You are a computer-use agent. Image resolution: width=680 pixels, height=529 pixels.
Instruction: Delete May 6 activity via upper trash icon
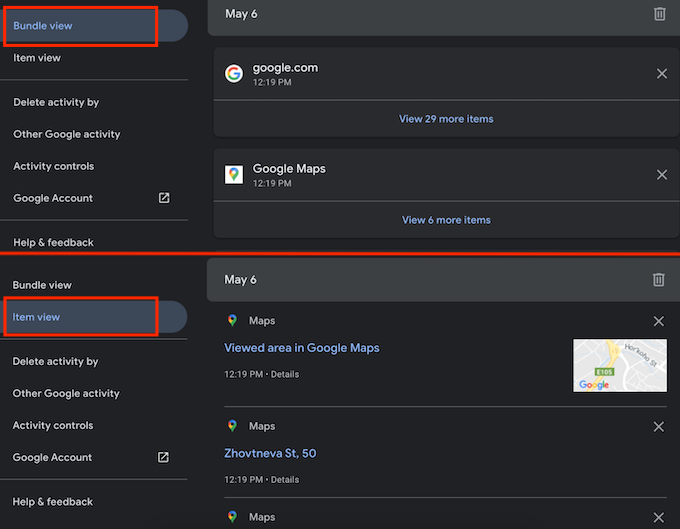659,14
